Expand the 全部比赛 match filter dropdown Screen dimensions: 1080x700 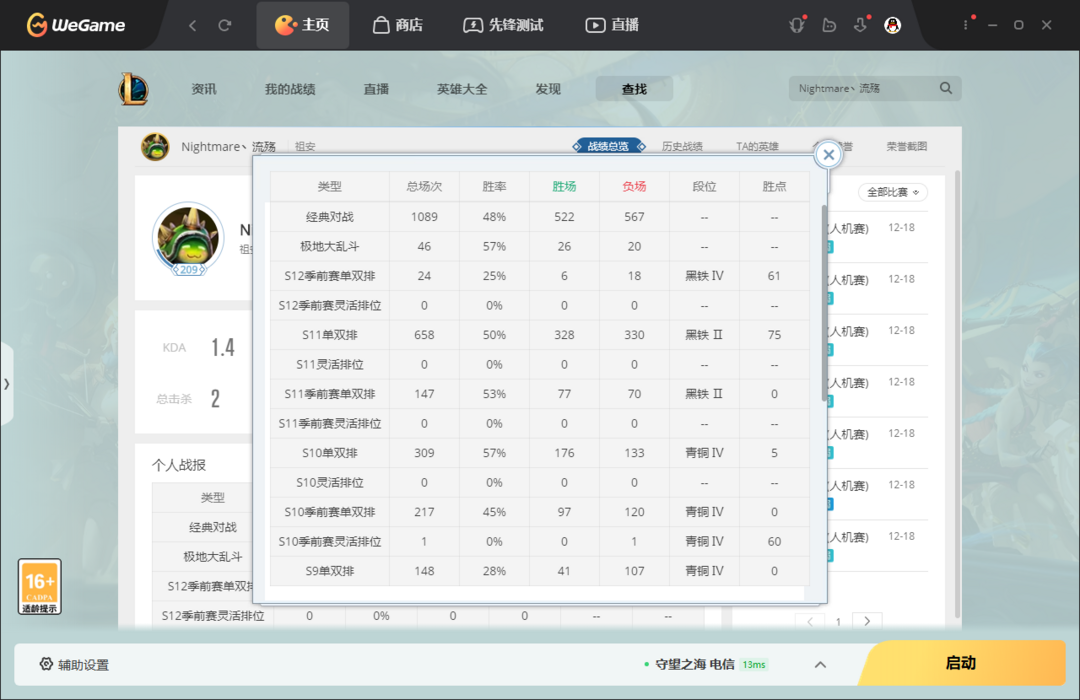(893, 192)
